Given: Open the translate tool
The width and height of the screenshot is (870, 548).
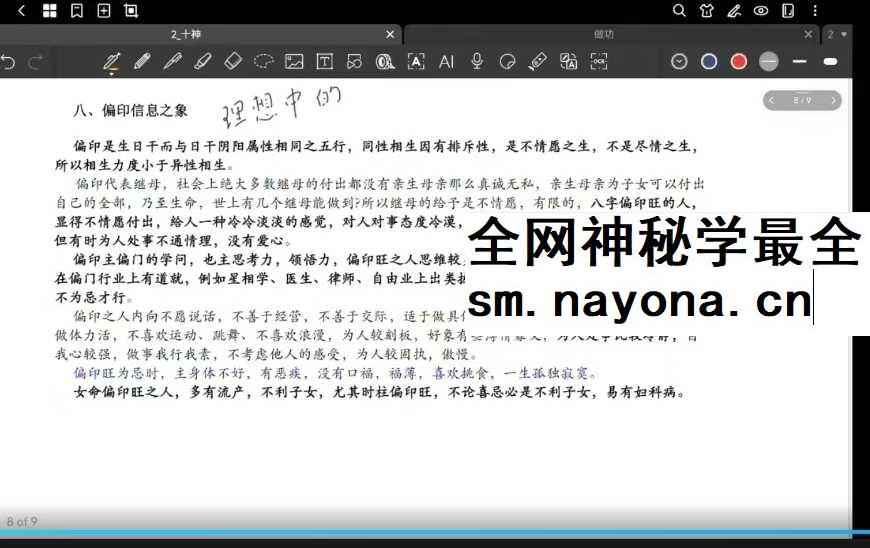Looking at the screenshot, I should click(568, 61).
